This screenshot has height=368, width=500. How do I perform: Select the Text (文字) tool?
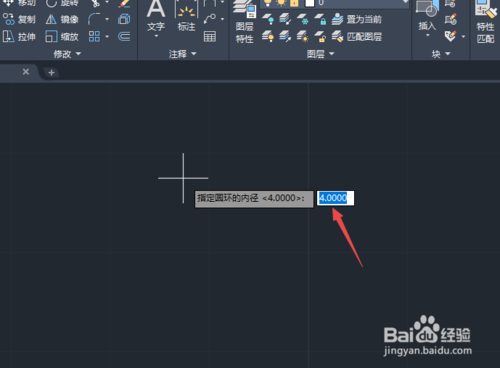[x=156, y=16]
